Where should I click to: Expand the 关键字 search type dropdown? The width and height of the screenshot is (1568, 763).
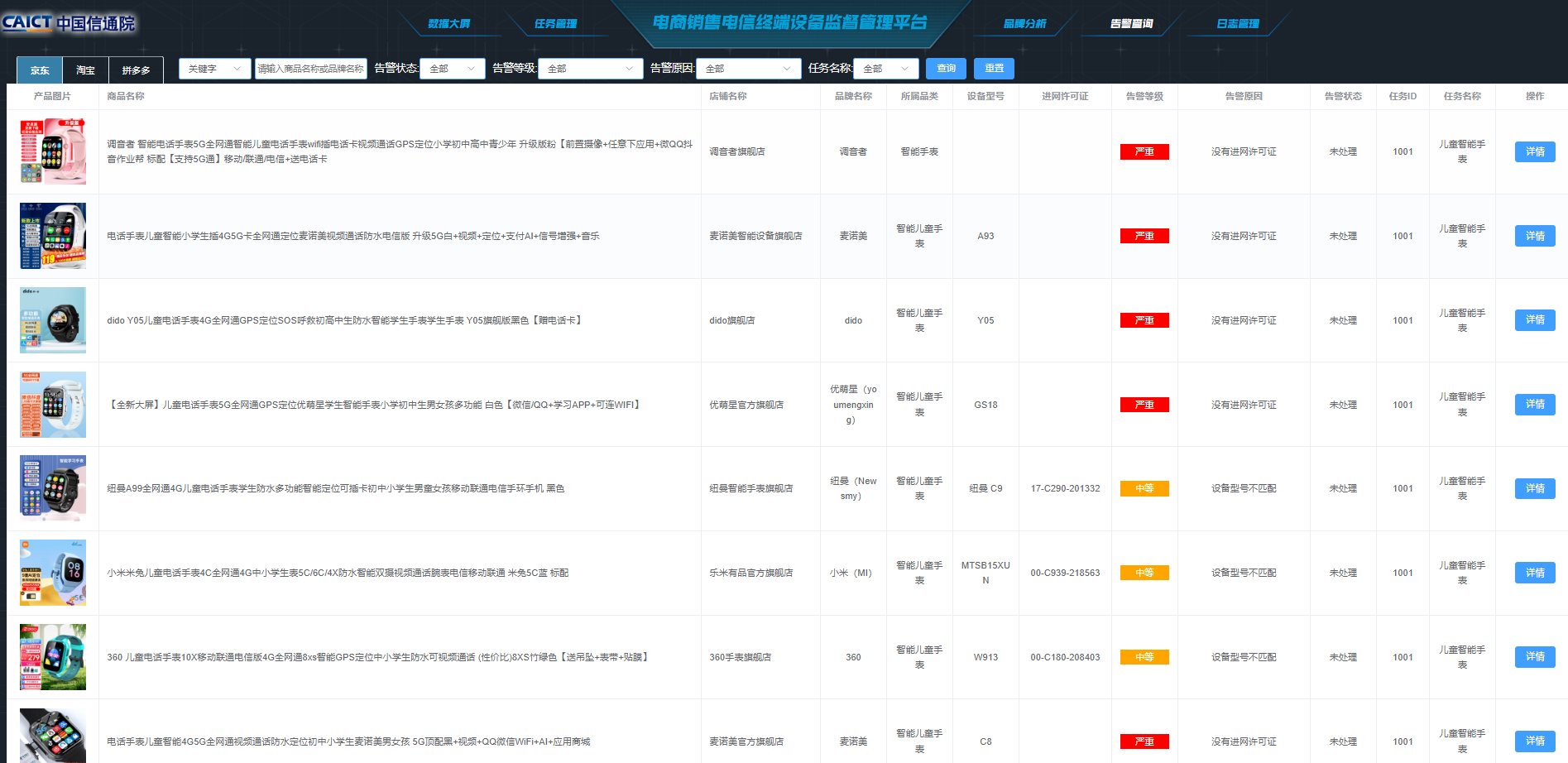(x=215, y=69)
